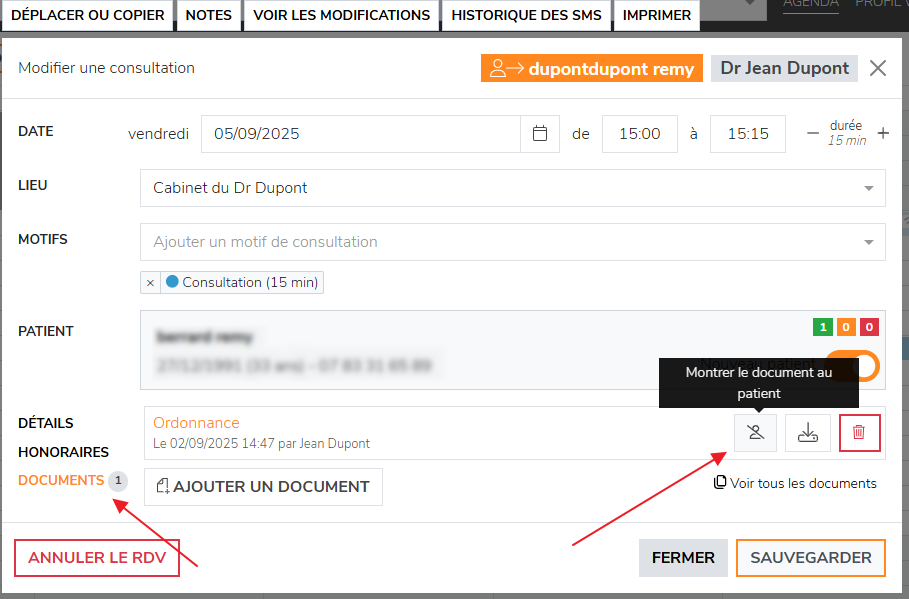Viewport: 909px width, 599px height.
Task: Open Voir tous les documents link
Action: pyautogui.click(x=795, y=483)
